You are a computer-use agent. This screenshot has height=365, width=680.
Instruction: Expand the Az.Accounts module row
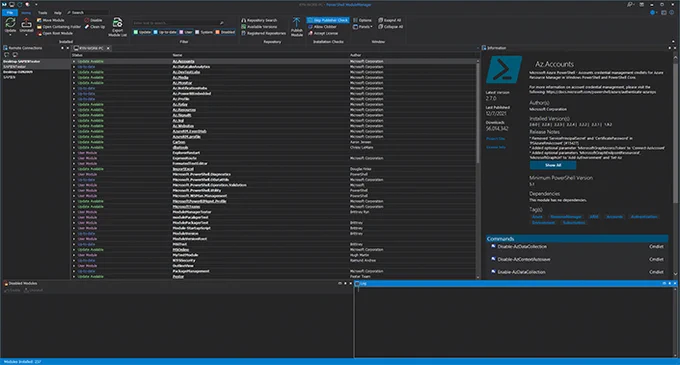pyautogui.click(x=74, y=62)
